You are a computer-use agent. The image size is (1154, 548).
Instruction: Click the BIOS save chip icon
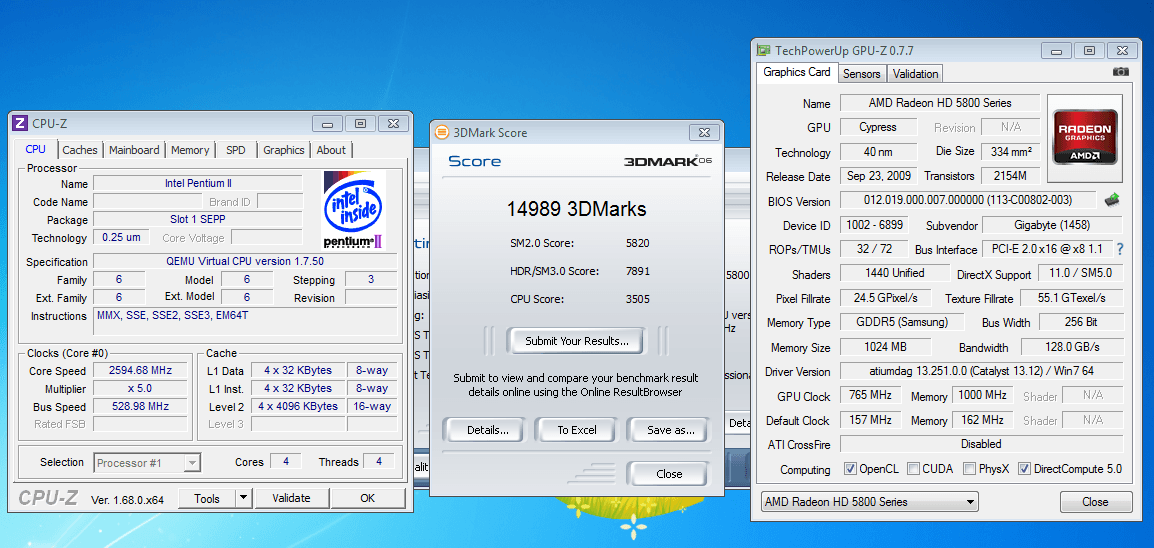click(1111, 200)
